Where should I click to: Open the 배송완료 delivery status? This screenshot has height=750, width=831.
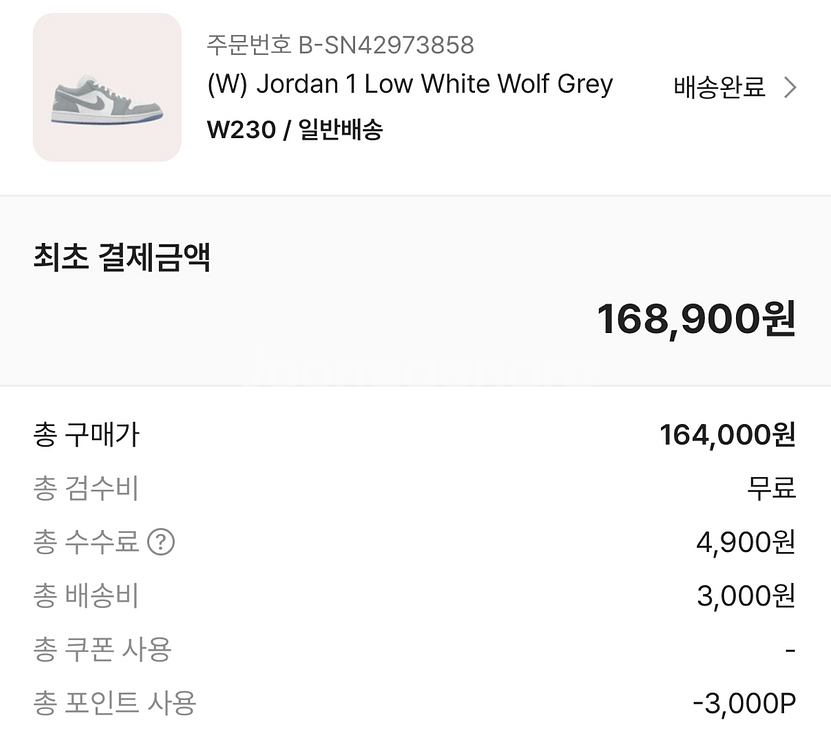(719, 88)
